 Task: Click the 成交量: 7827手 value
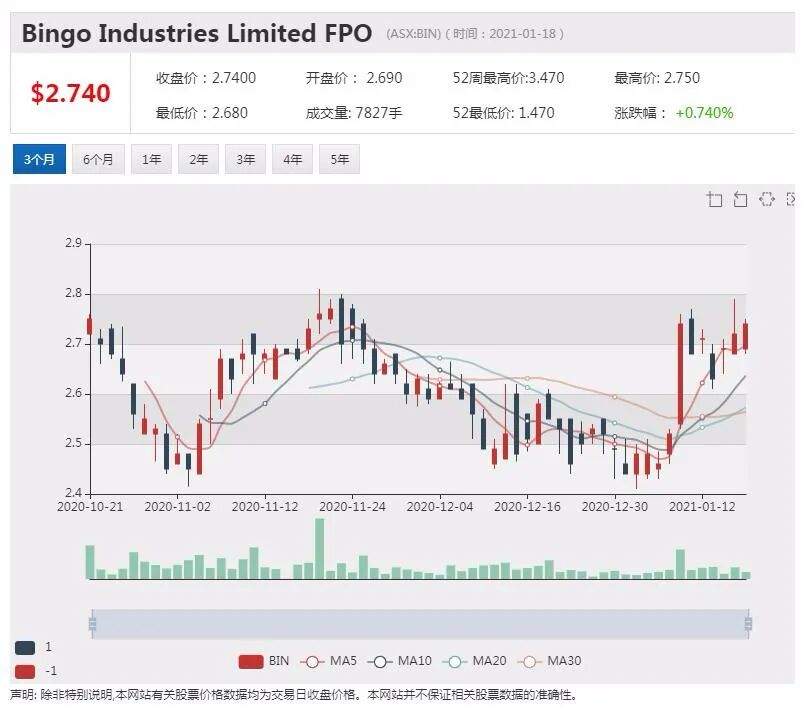pyautogui.click(x=354, y=113)
